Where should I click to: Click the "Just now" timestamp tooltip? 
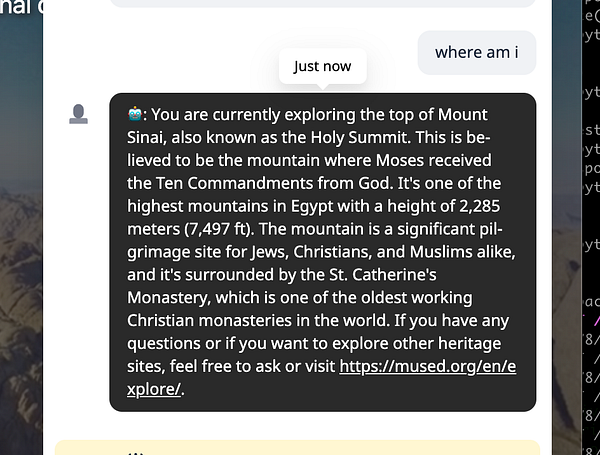pos(322,67)
